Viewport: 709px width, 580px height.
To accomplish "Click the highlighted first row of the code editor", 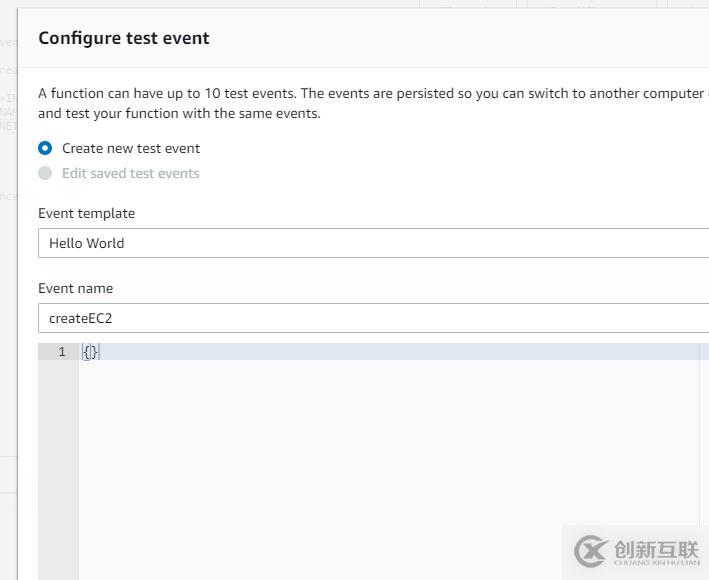I will point(389,352).
